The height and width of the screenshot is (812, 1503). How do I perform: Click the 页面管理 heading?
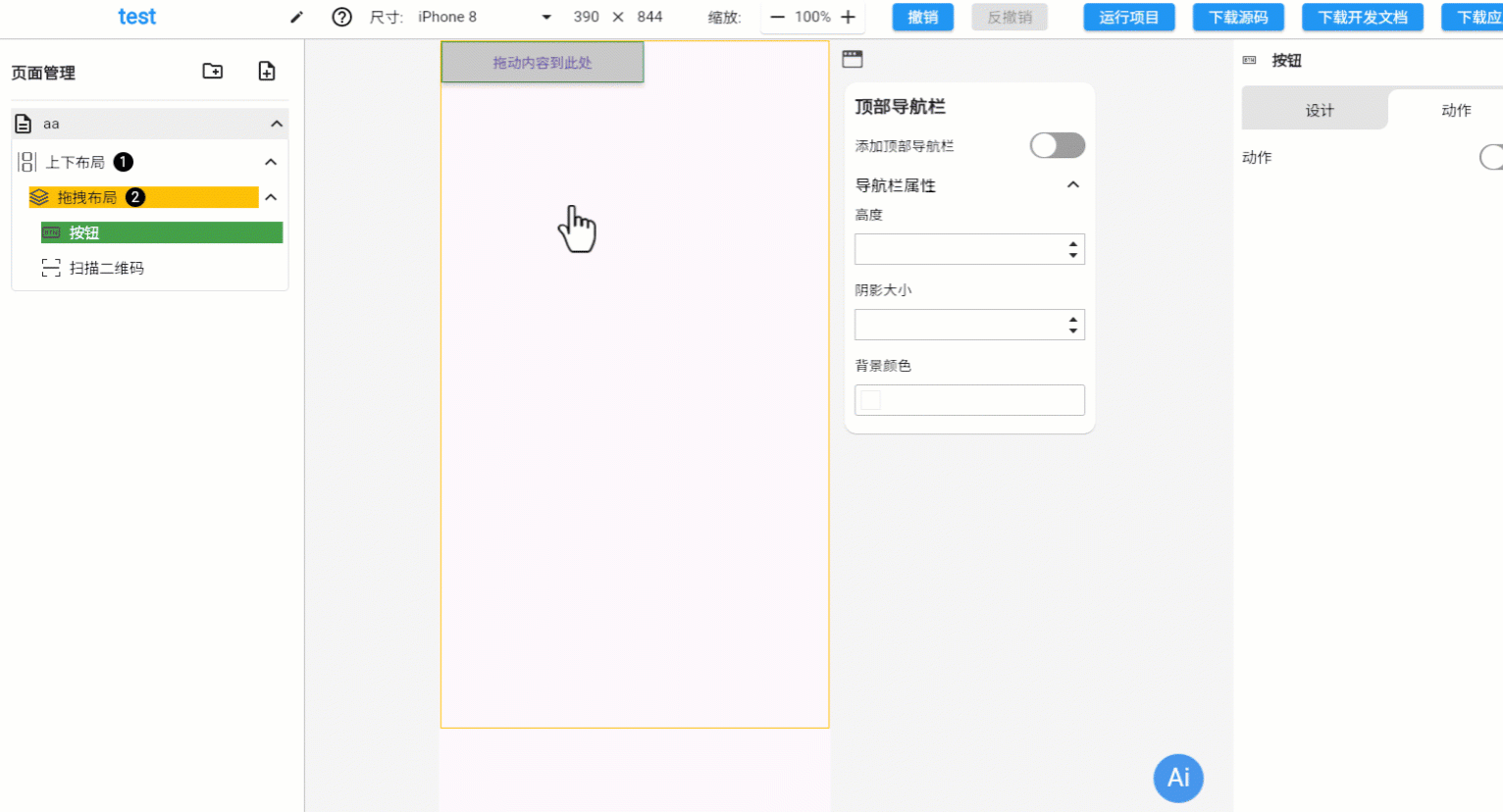pyautogui.click(x=43, y=73)
